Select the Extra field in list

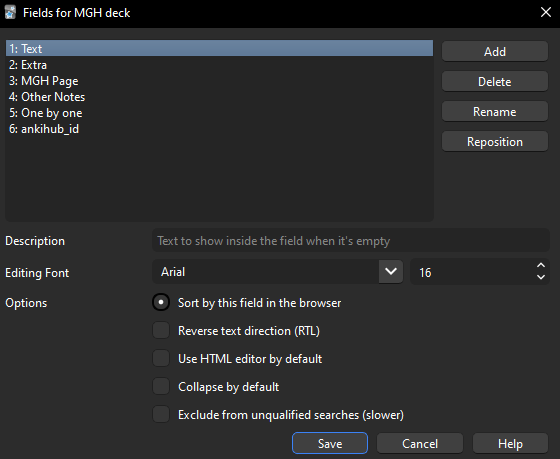pyautogui.click(x=219, y=65)
